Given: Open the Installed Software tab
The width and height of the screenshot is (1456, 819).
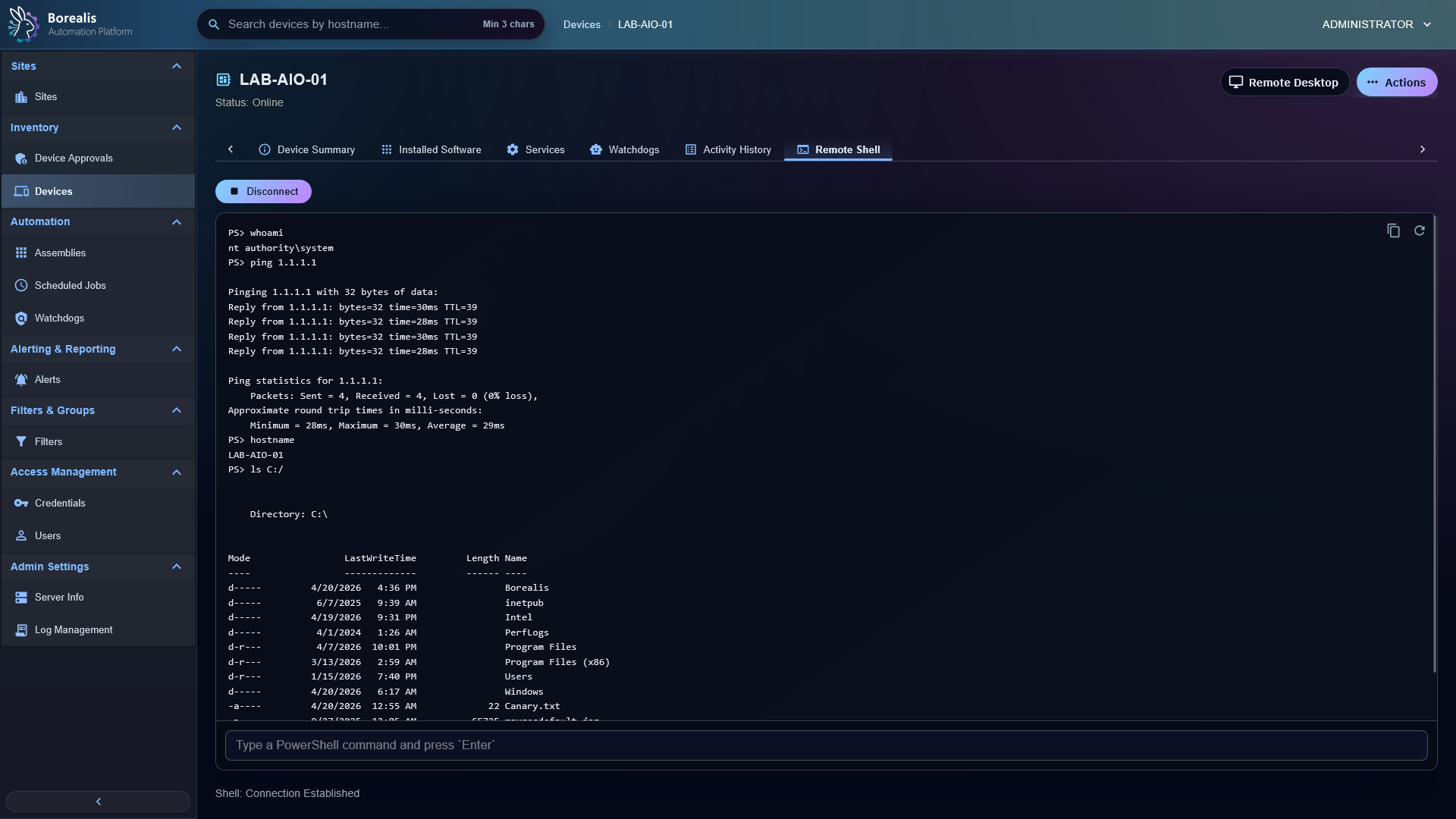Looking at the screenshot, I should pyautogui.click(x=431, y=150).
